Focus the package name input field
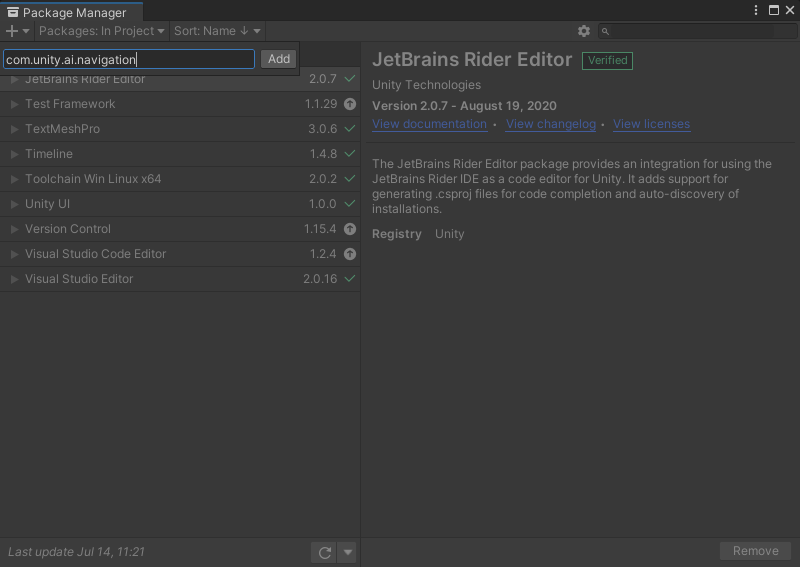 pos(129,59)
